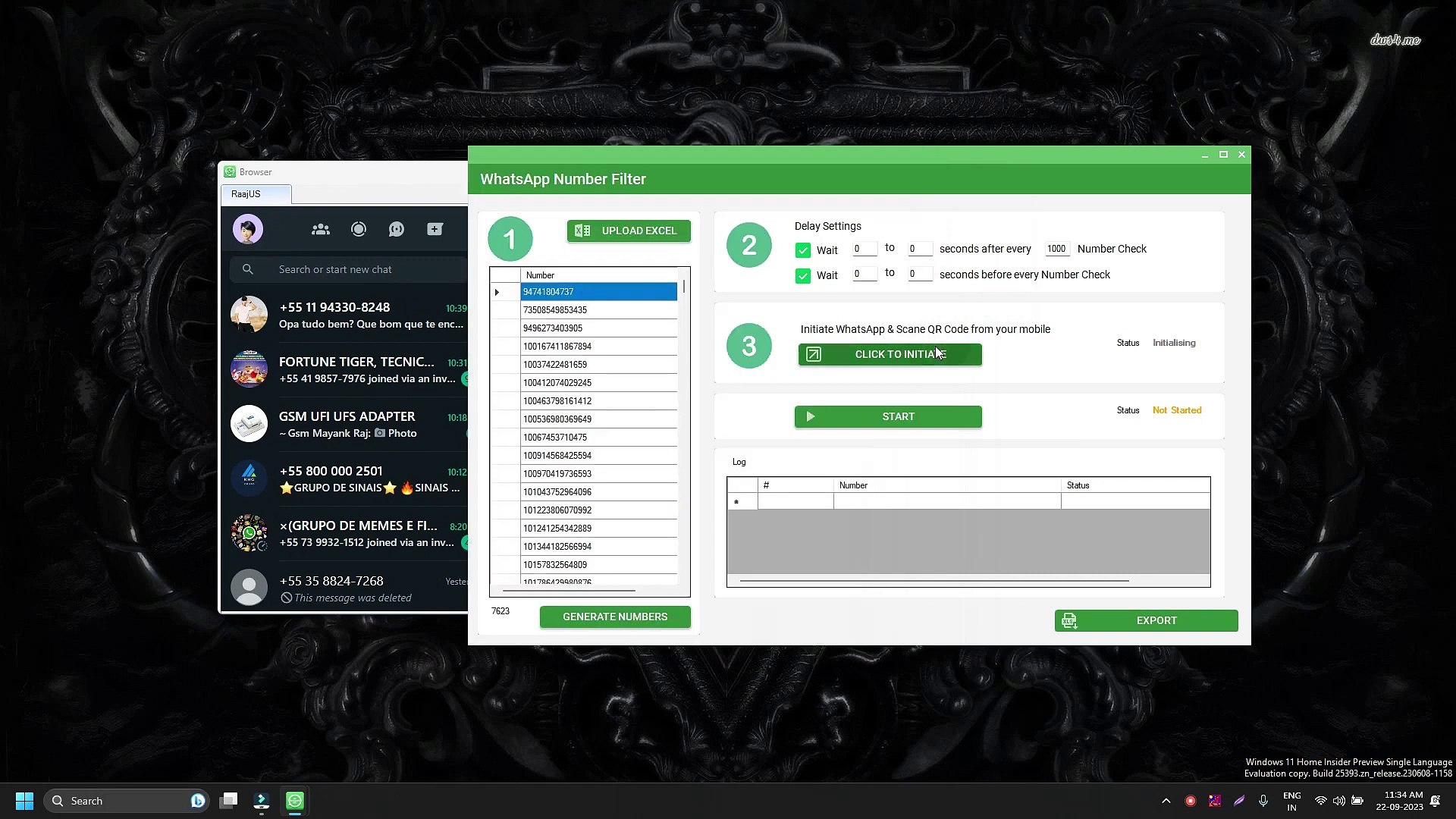Click the green START button
This screenshot has width=1456, height=819.
click(888, 416)
